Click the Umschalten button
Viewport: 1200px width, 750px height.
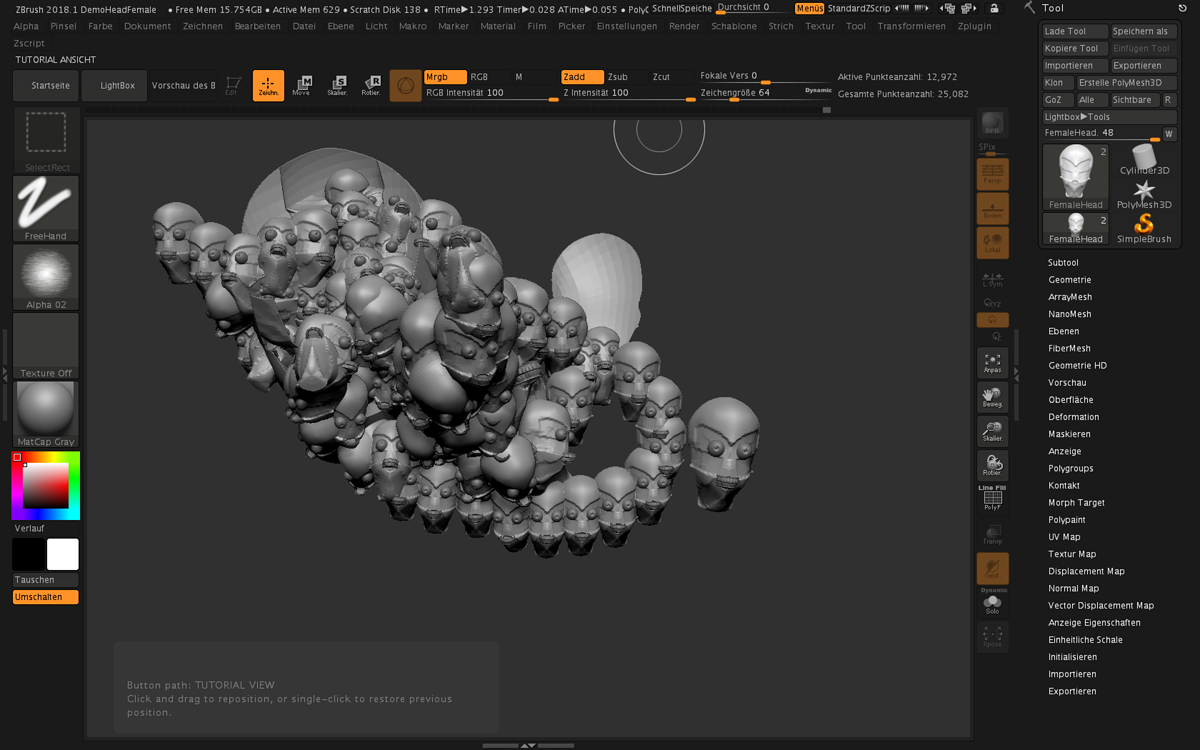(46, 597)
